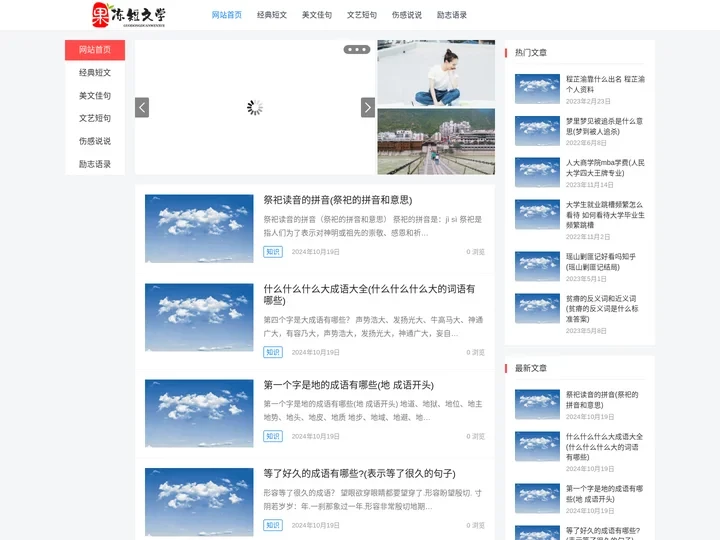Click thumbnail beside 程正渝靠什么出名 hot article
The image size is (720, 540).
[x=537, y=89]
